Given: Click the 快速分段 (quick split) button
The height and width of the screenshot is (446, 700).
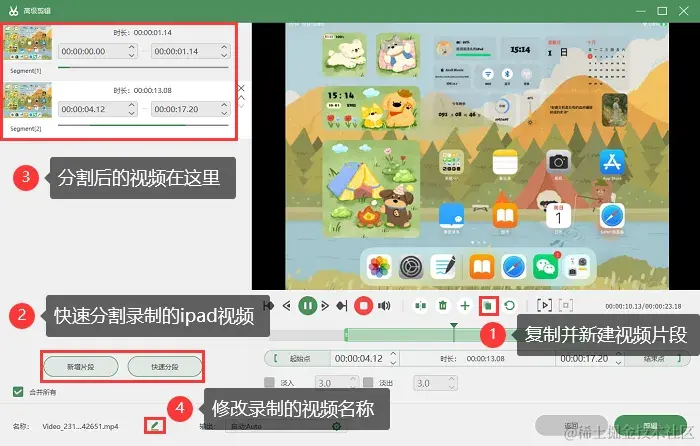Looking at the screenshot, I should tap(165, 367).
